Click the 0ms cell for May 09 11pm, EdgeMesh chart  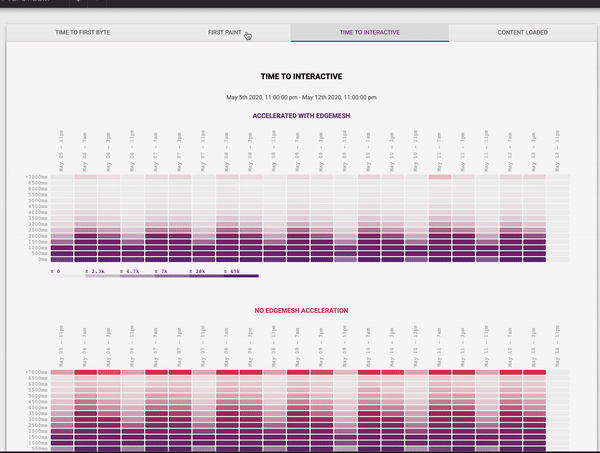[x=346, y=259]
